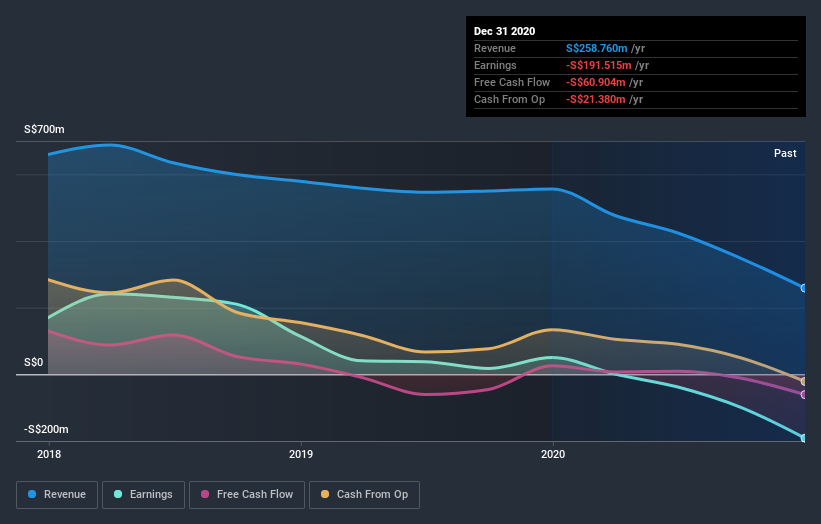Click the Past label in chart
Screen dimensions: 821x524
[x=785, y=153]
